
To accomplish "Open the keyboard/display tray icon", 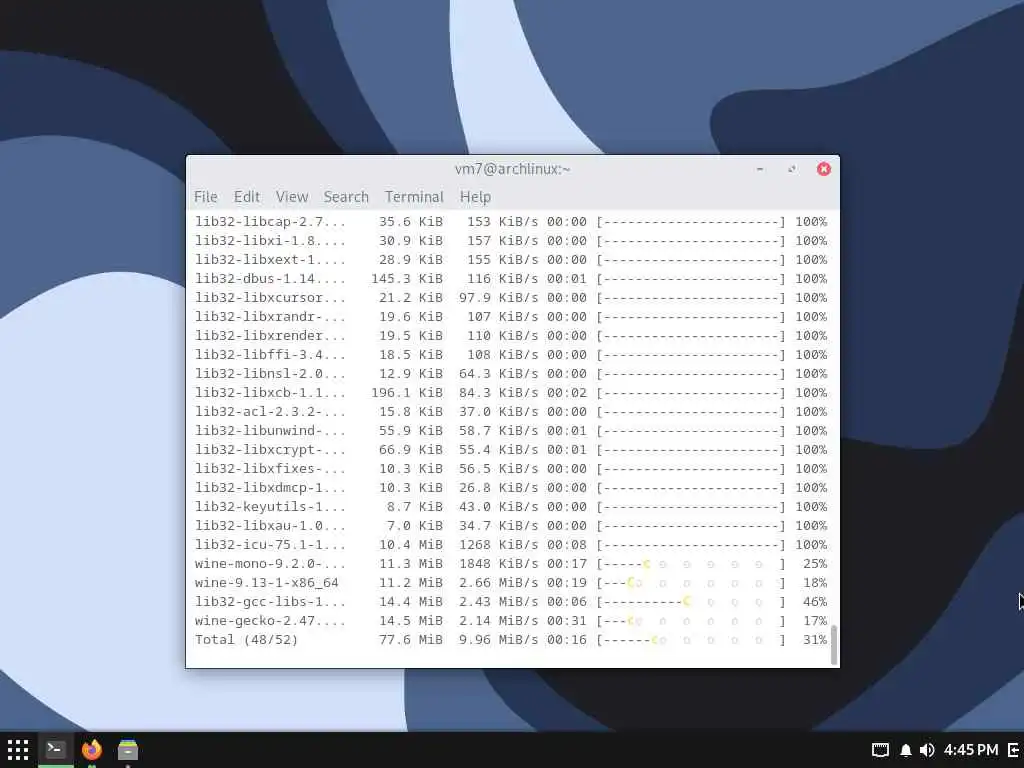I will tap(880, 750).
